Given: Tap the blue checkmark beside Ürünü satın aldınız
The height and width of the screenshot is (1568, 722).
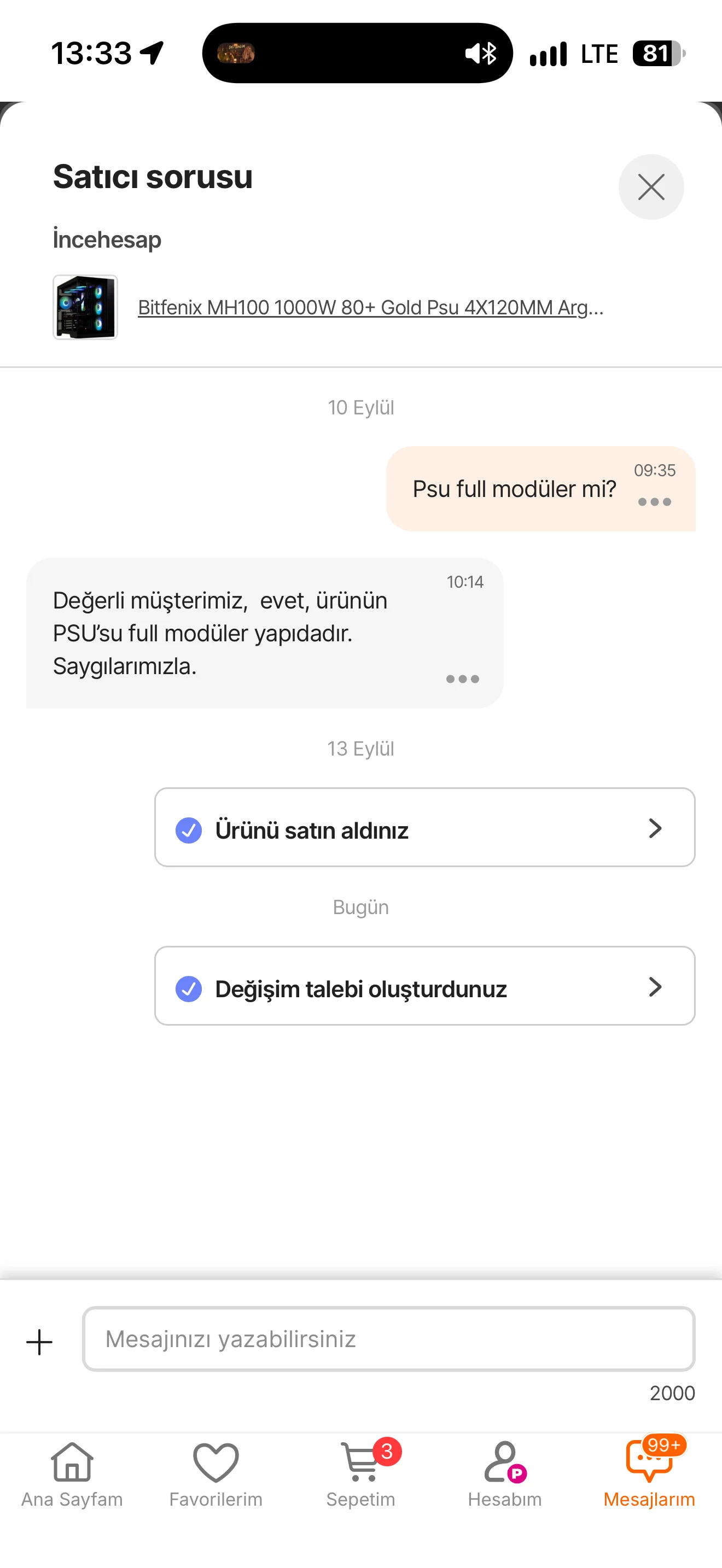Looking at the screenshot, I should tap(189, 830).
